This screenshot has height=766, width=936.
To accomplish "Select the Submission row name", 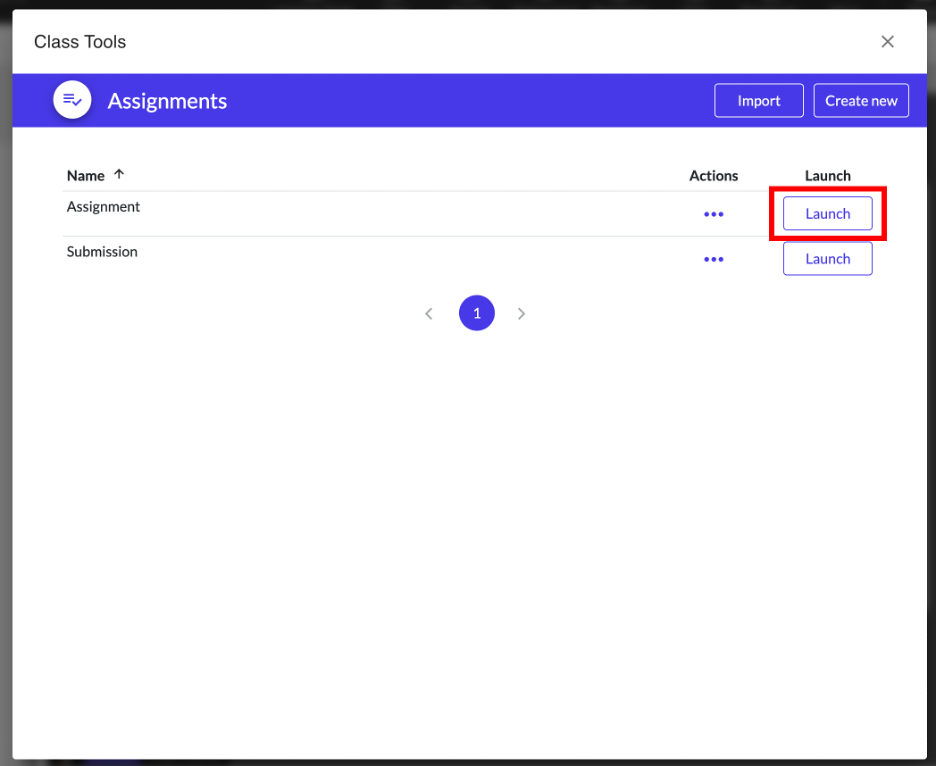I will coord(102,252).
